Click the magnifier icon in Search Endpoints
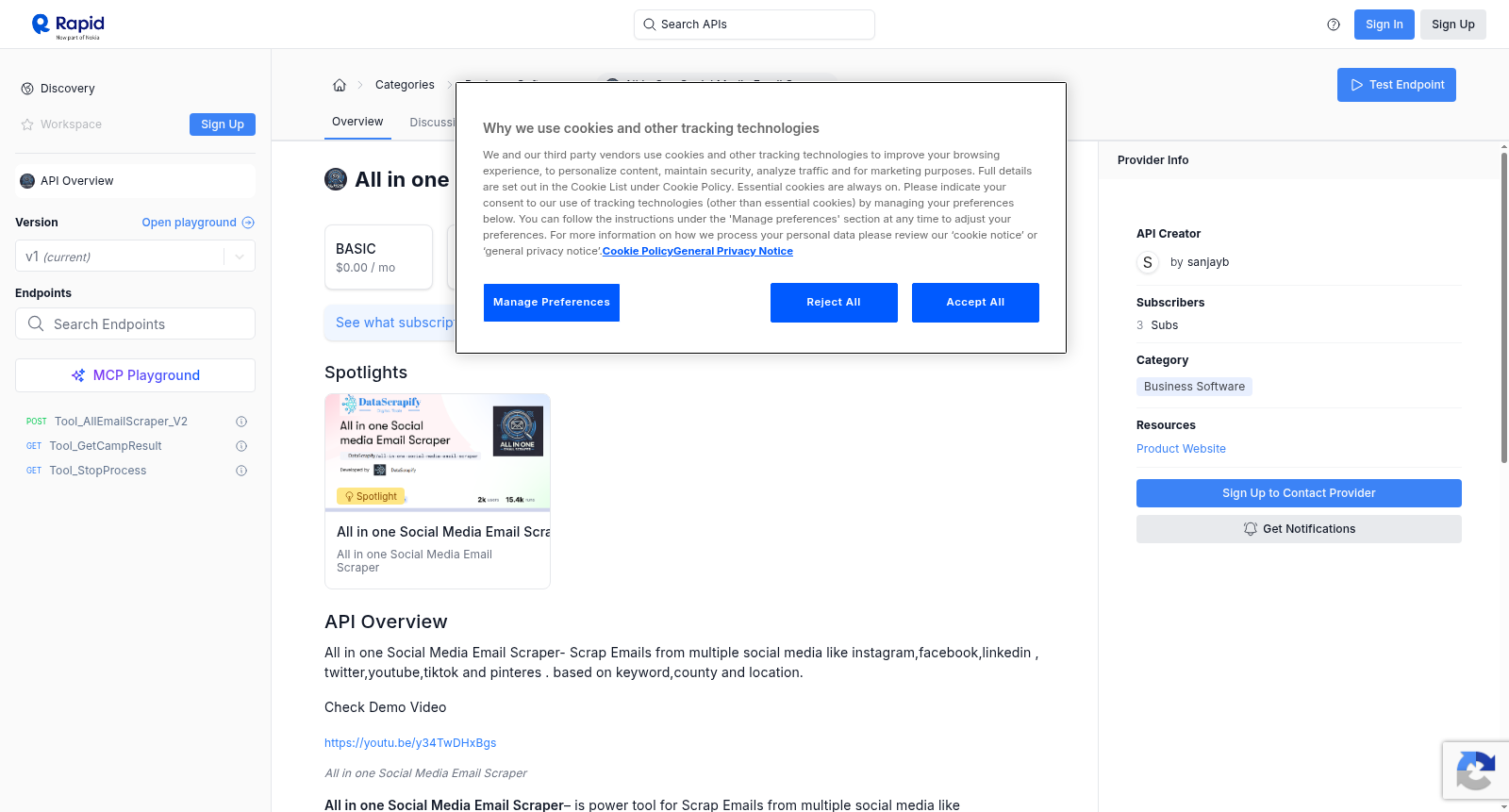Image resolution: width=1509 pixels, height=812 pixels. [x=36, y=323]
